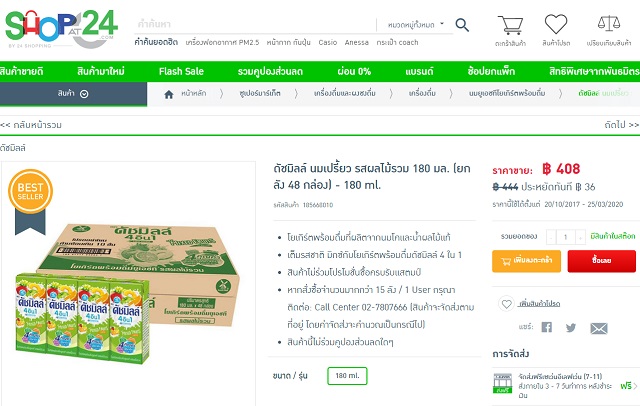The image size is (640, 406).
Task: Open the Flash Sale menu item
Action: point(181,71)
